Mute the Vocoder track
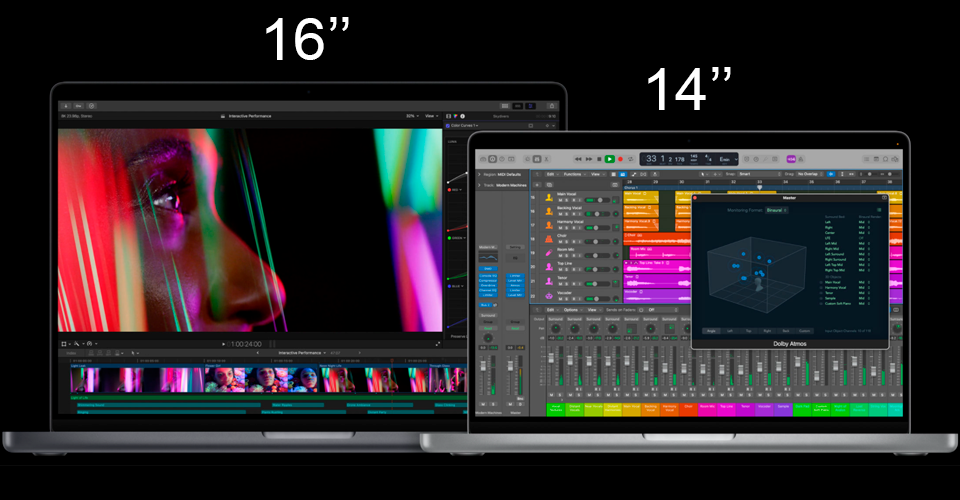The image size is (960, 500). [560, 299]
